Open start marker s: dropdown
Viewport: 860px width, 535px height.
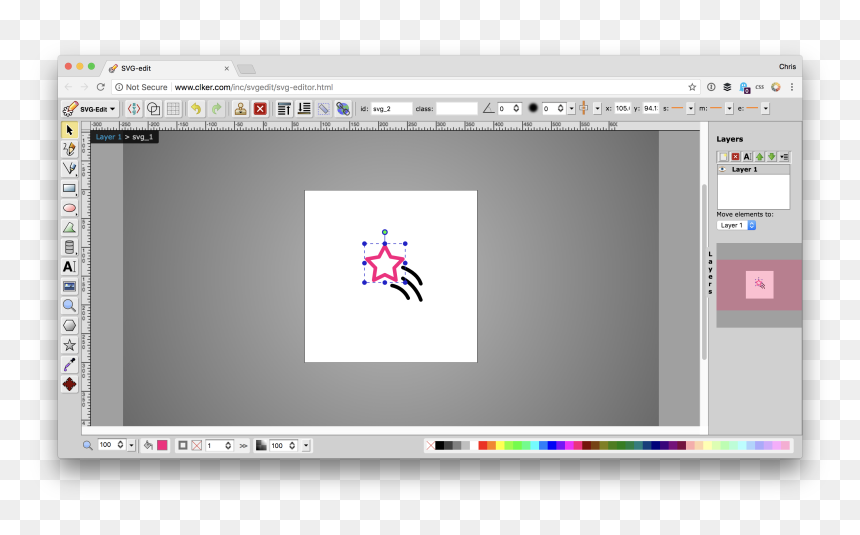point(691,109)
